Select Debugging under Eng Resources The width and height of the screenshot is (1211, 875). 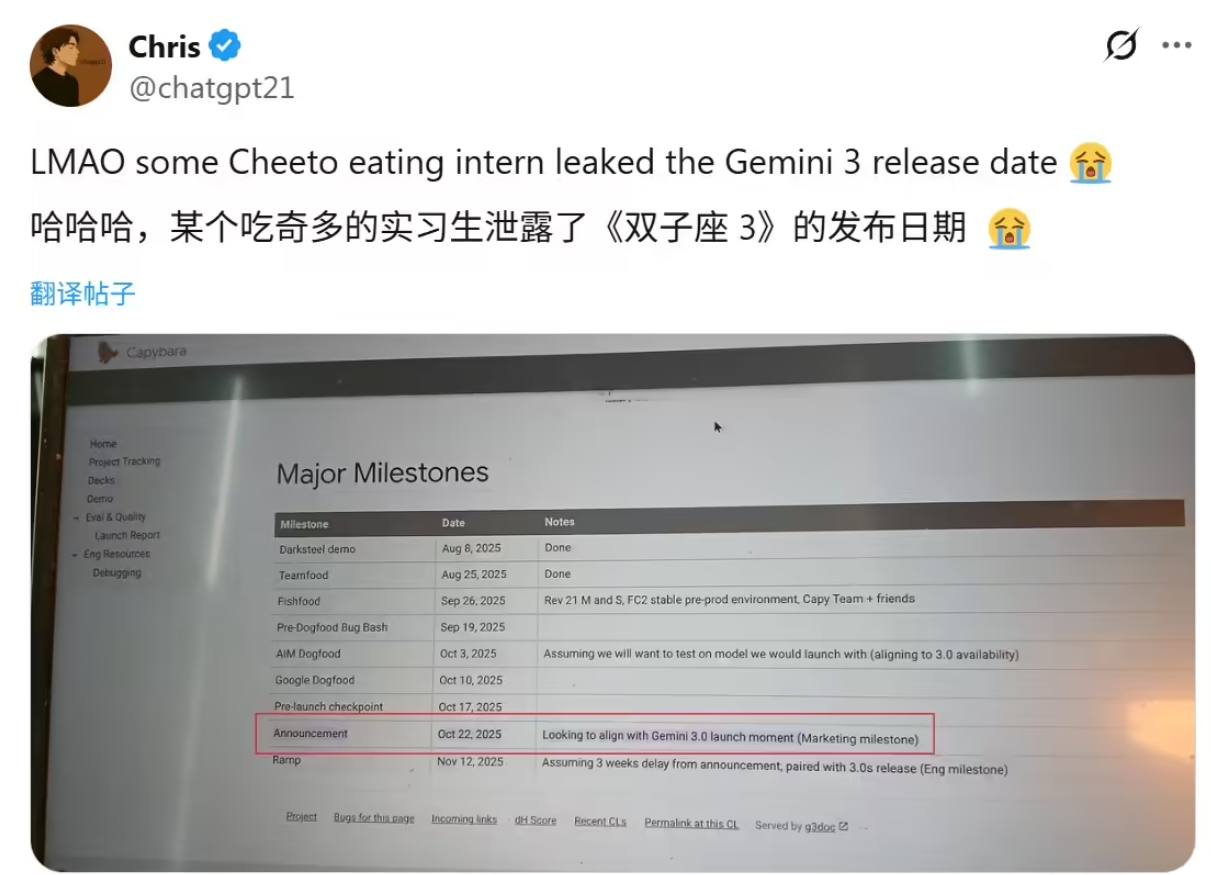117,573
